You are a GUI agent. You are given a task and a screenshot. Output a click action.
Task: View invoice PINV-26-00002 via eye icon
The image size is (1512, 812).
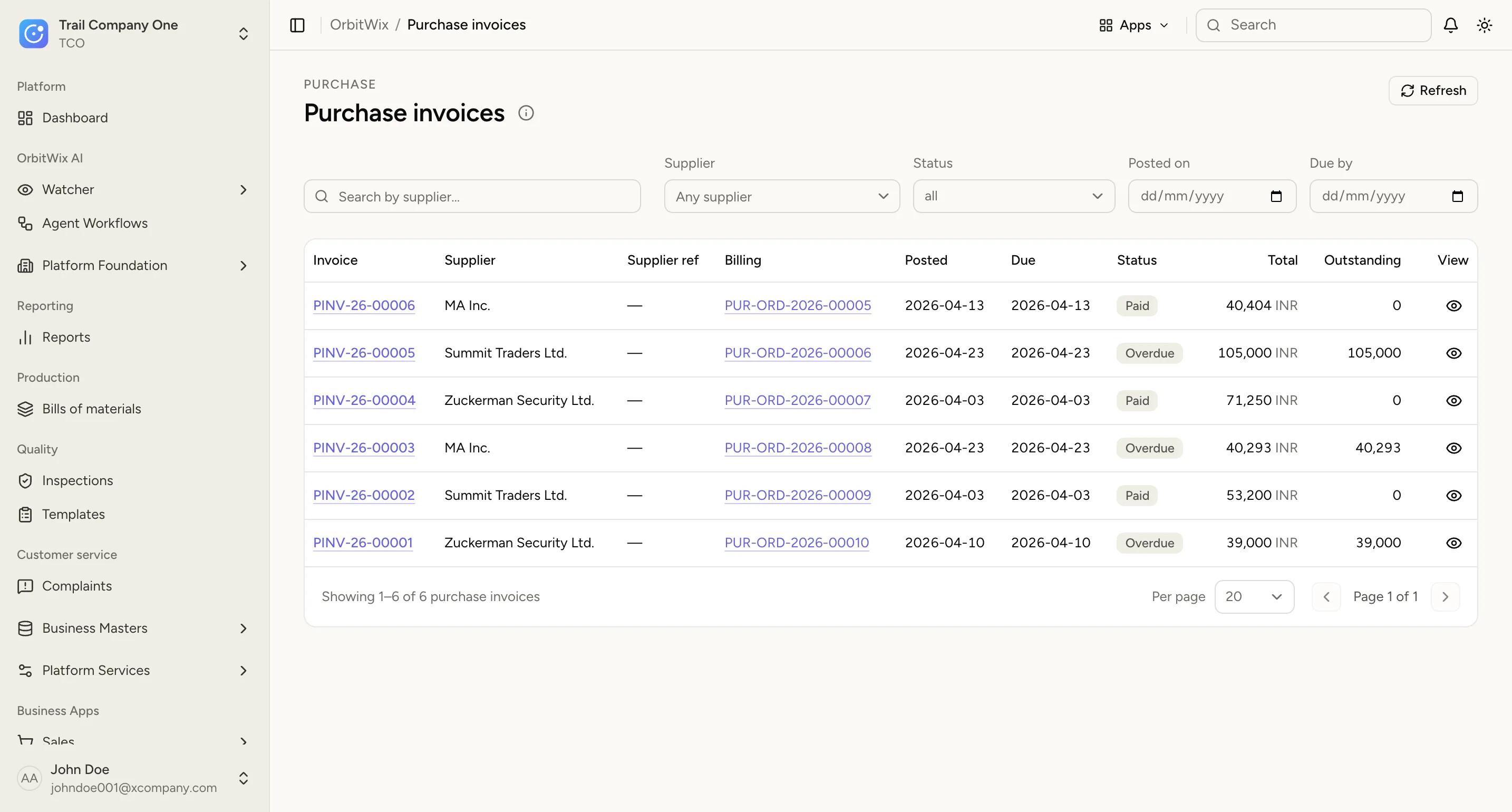pyautogui.click(x=1453, y=496)
